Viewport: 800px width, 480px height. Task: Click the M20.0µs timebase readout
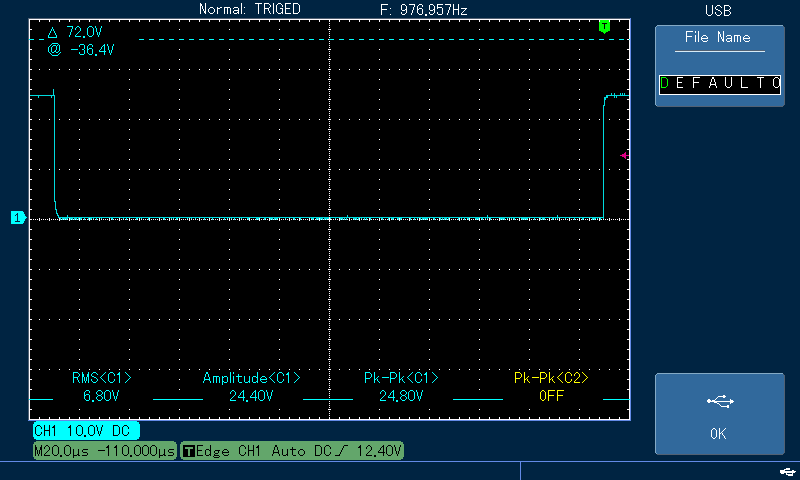pyautogui.click(x=61, y=451)
